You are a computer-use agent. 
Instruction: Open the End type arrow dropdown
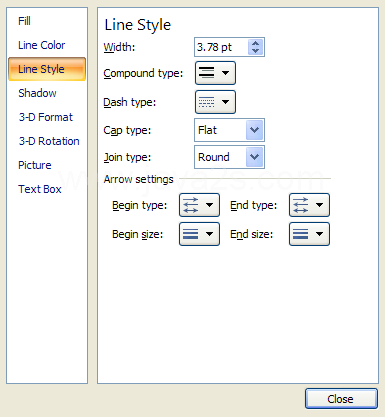tap(309, 205)
